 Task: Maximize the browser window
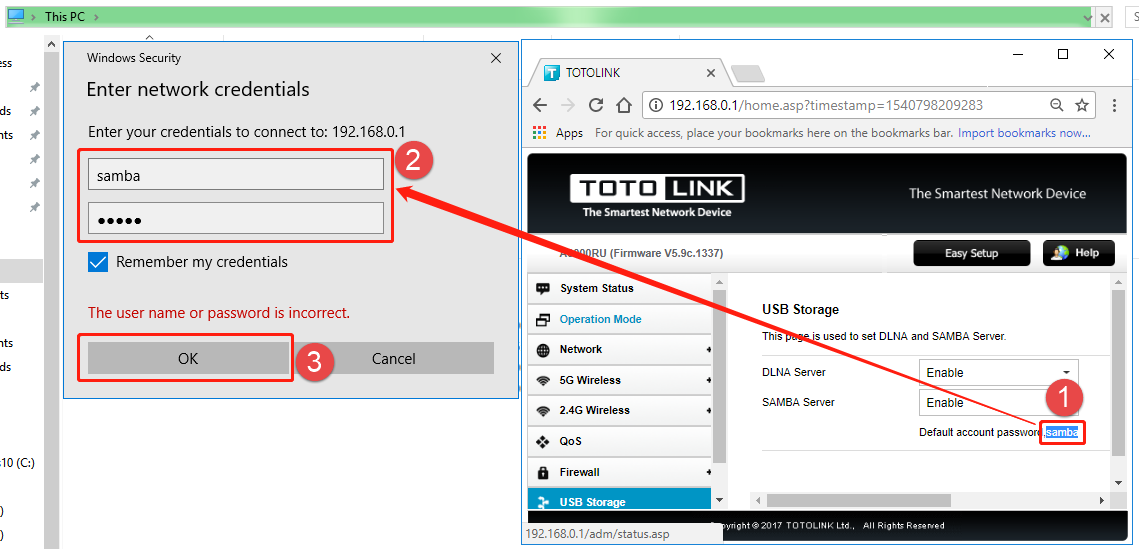(x=1063, y=54)
